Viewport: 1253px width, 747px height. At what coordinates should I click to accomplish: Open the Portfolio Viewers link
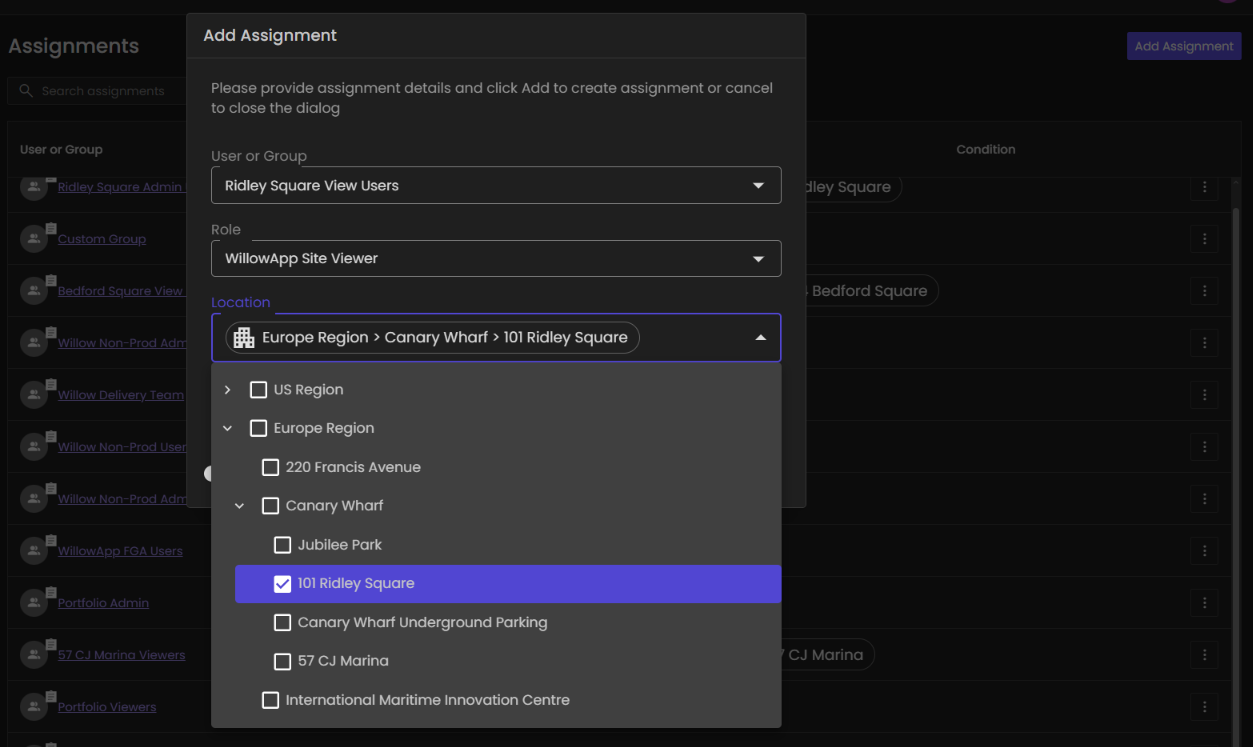click(x=107, y=707)
